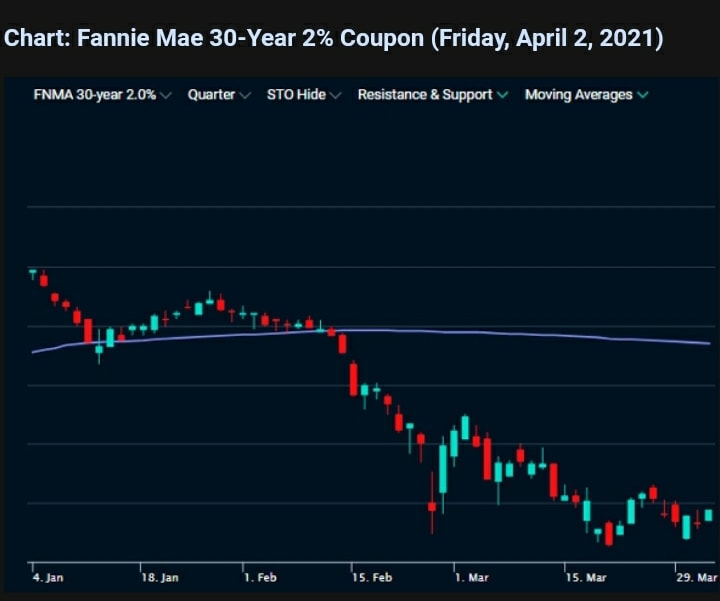
Task: Click the chevron arrow next to Quarter
Action: [244, 95]
